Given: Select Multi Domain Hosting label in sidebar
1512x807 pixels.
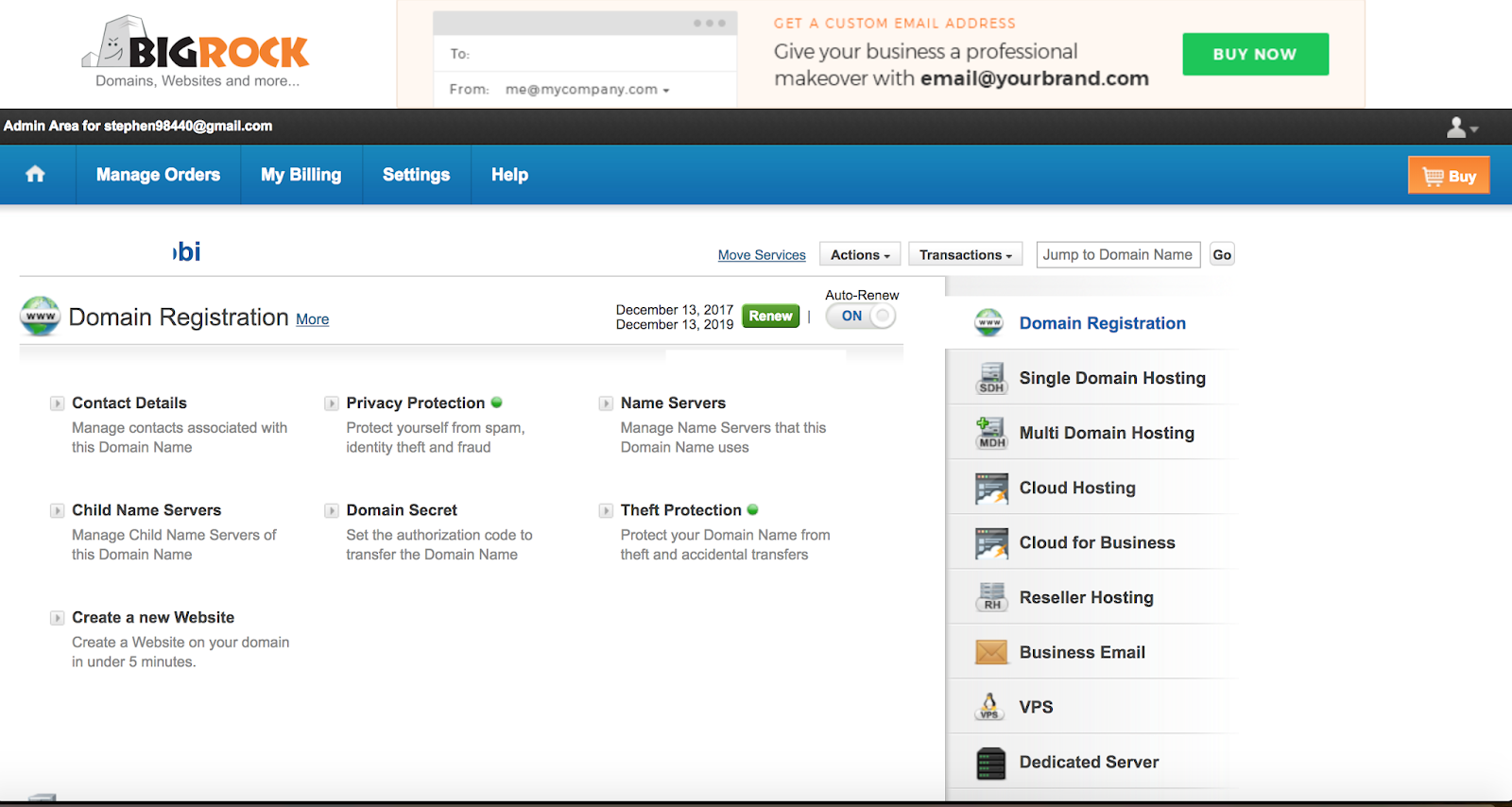Looking at the screenshot, I should coord(1107,433).
